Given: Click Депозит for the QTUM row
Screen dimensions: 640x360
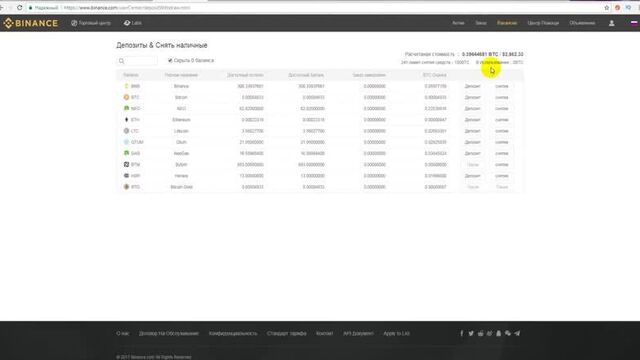Looking at the screenshot, I should point(473,142).
